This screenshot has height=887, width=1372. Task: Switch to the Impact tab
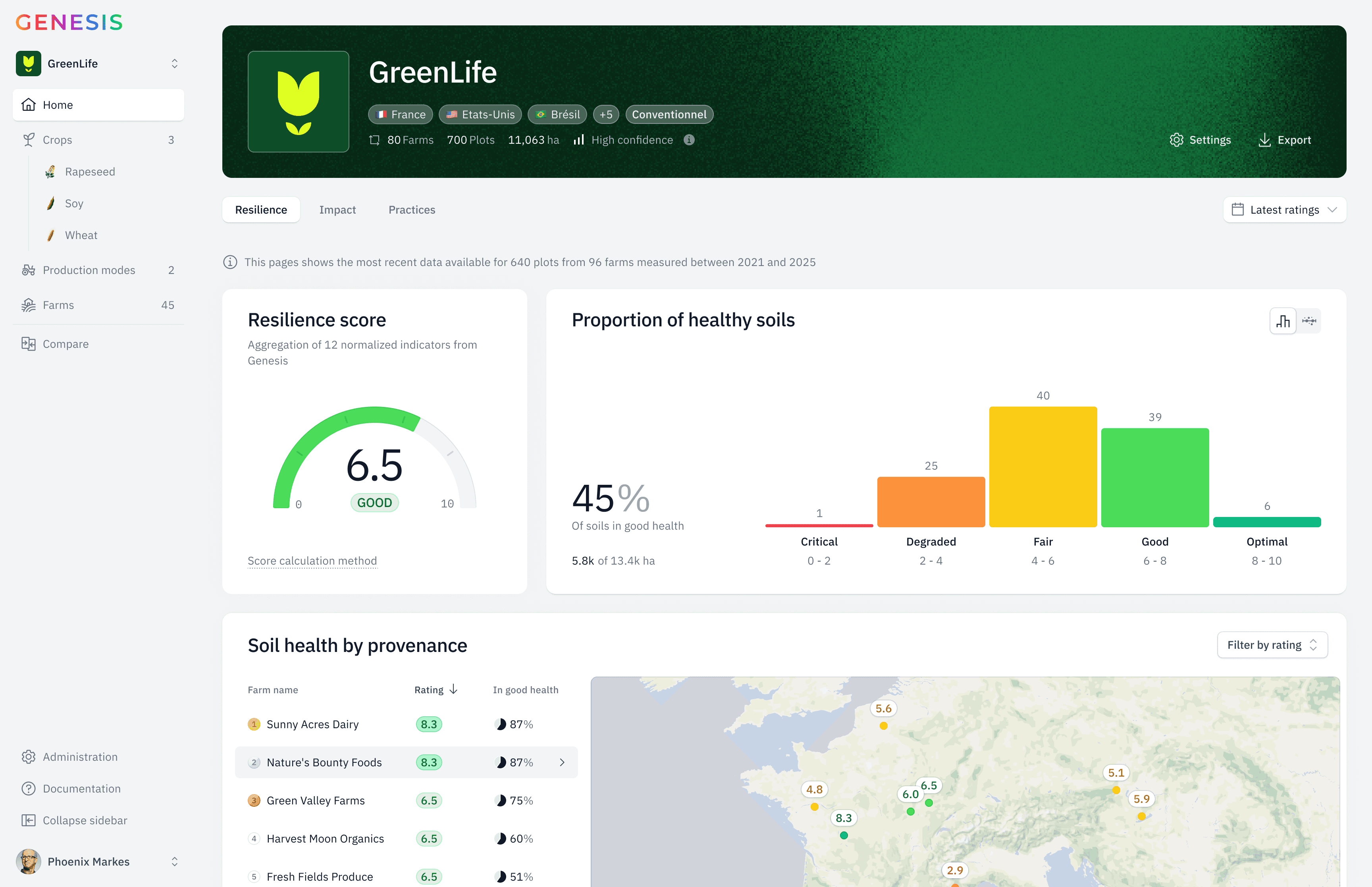click(337, 210)
